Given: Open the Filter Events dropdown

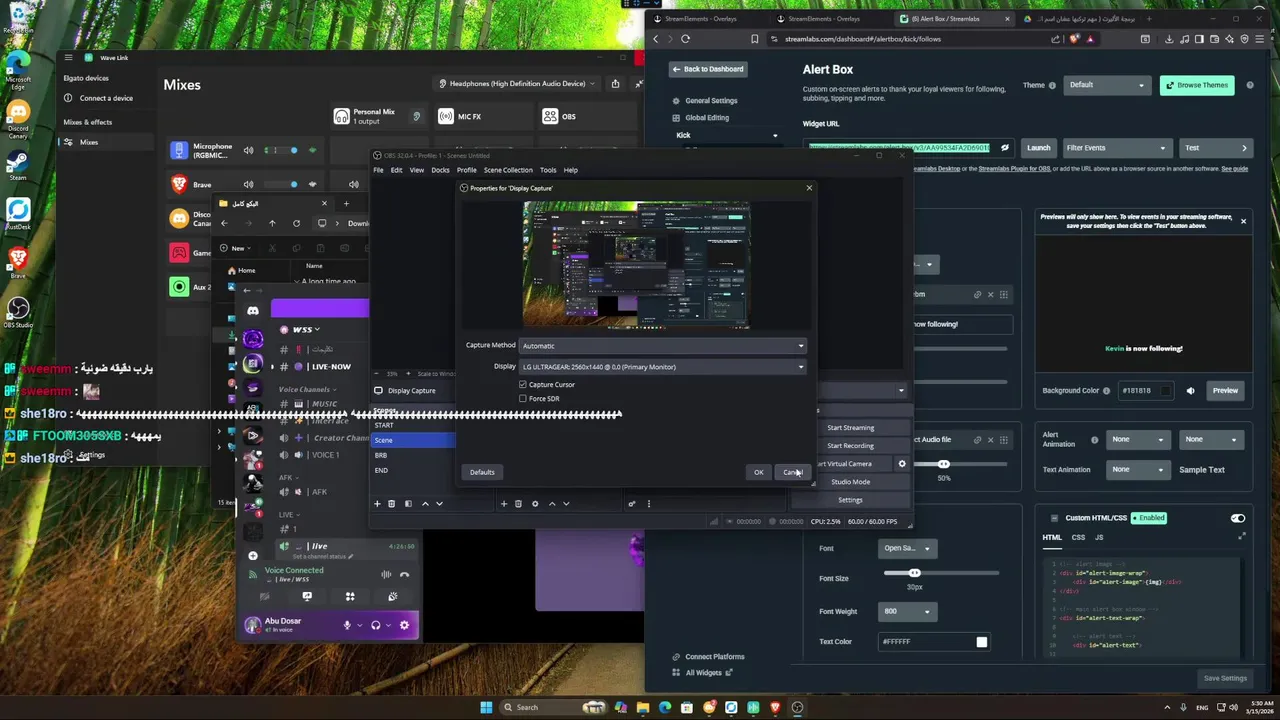Looking at the screenshot, I should point(1116,148).
